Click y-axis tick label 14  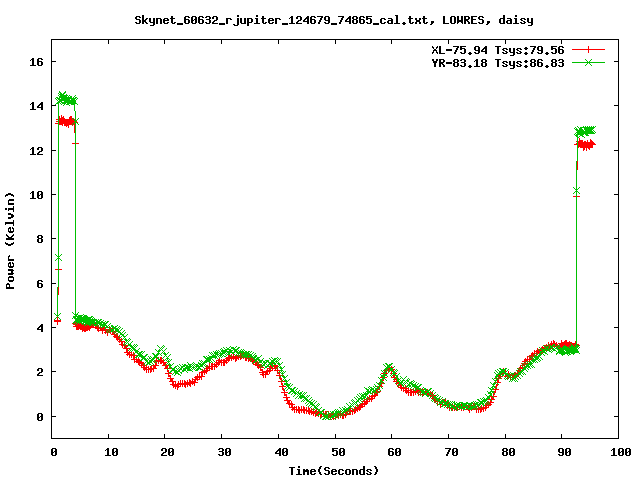[36, 106]
